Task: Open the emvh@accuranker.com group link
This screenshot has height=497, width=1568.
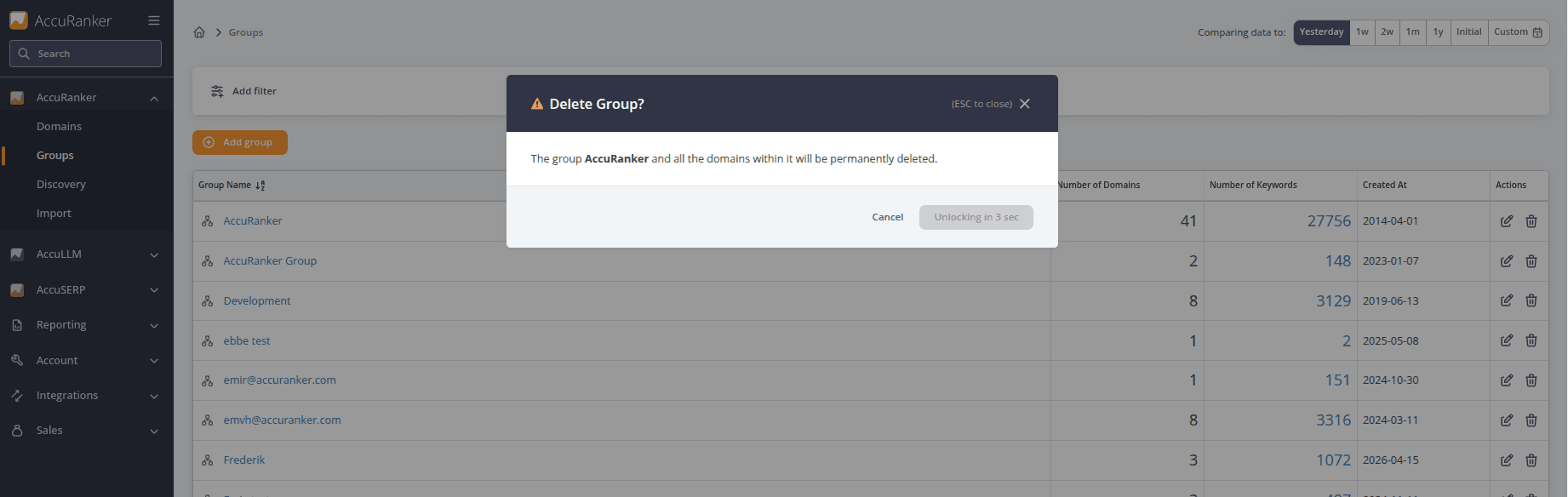Action: (283, 420)
